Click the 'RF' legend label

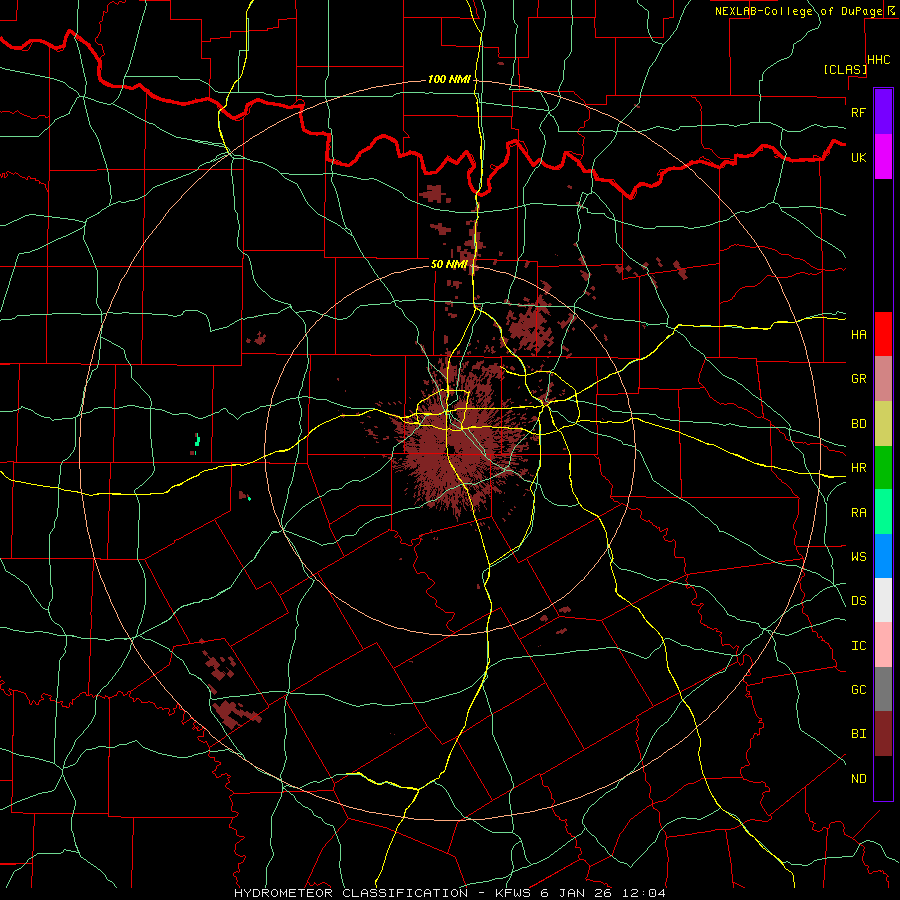coord(858,112)
